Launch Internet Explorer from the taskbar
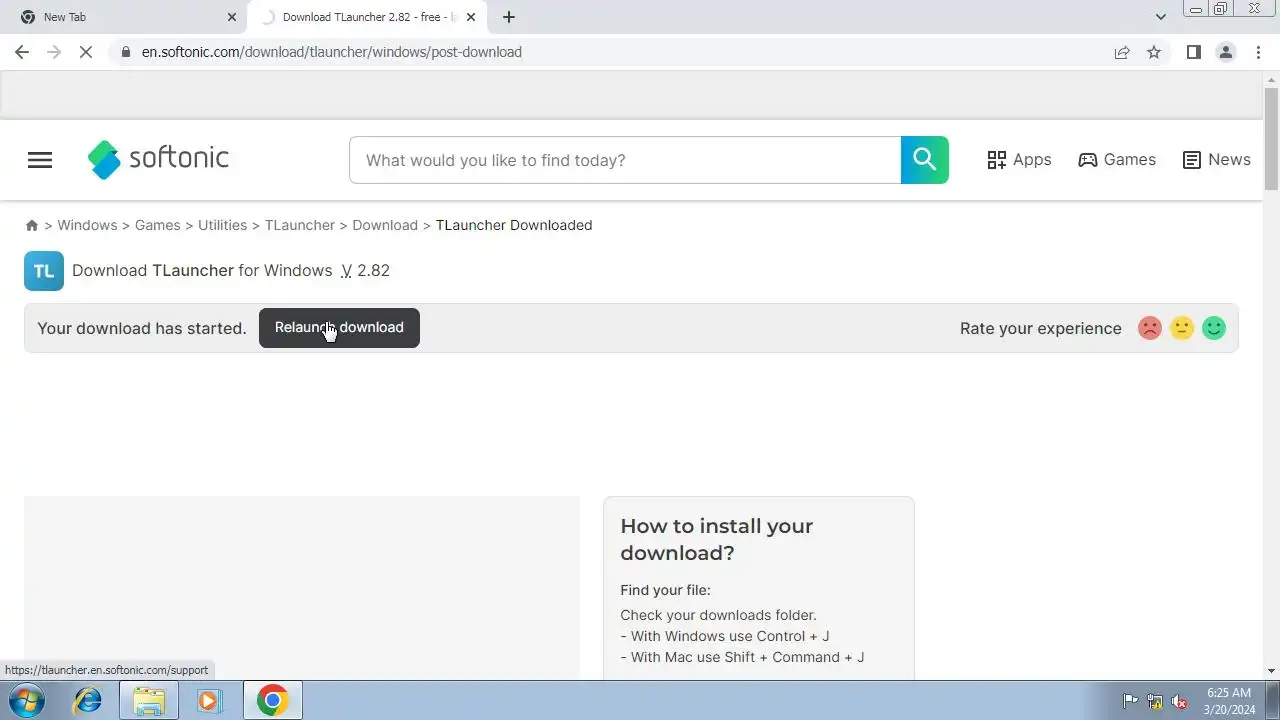 [x=88, y=701]
